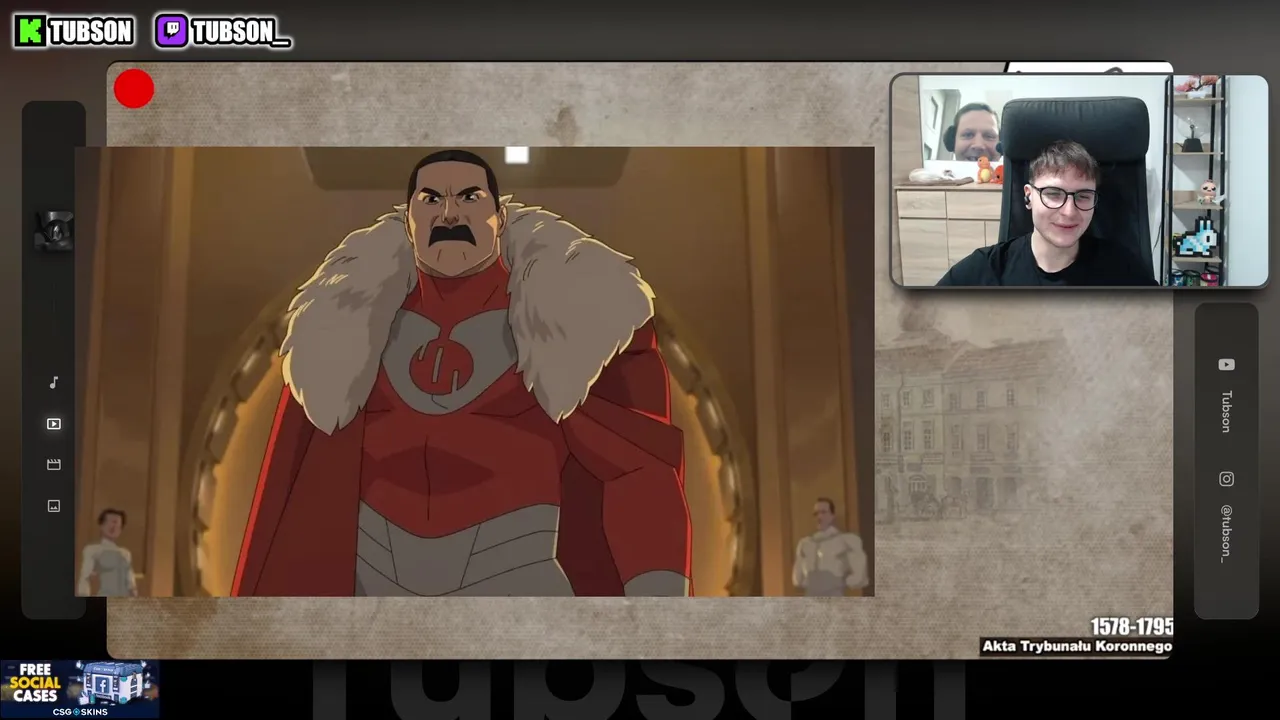Screen dimensions: 1280x720
Task: Open the Free Social Cases banner
Action: point(79,689)
